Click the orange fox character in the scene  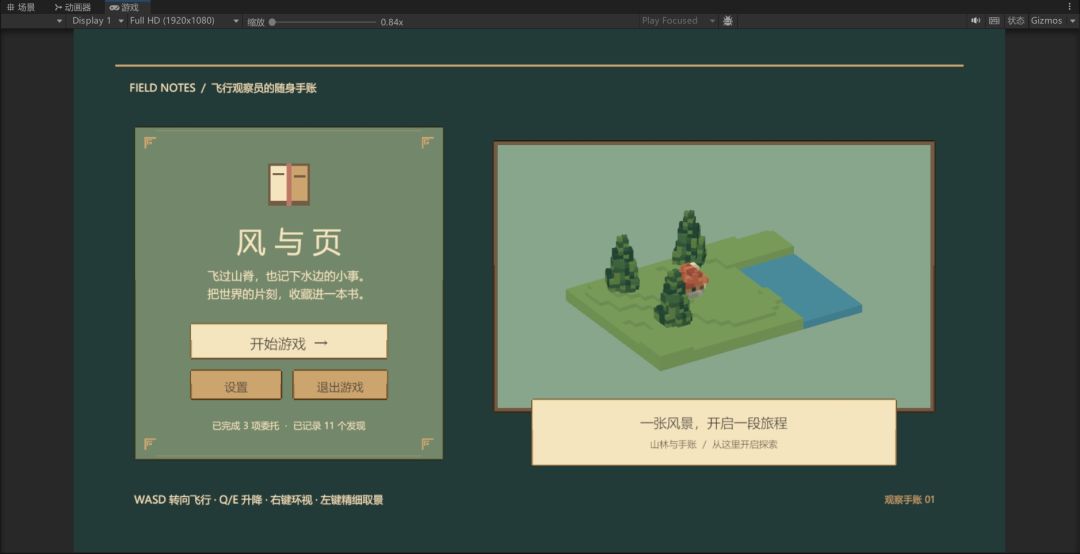[694, 279]
